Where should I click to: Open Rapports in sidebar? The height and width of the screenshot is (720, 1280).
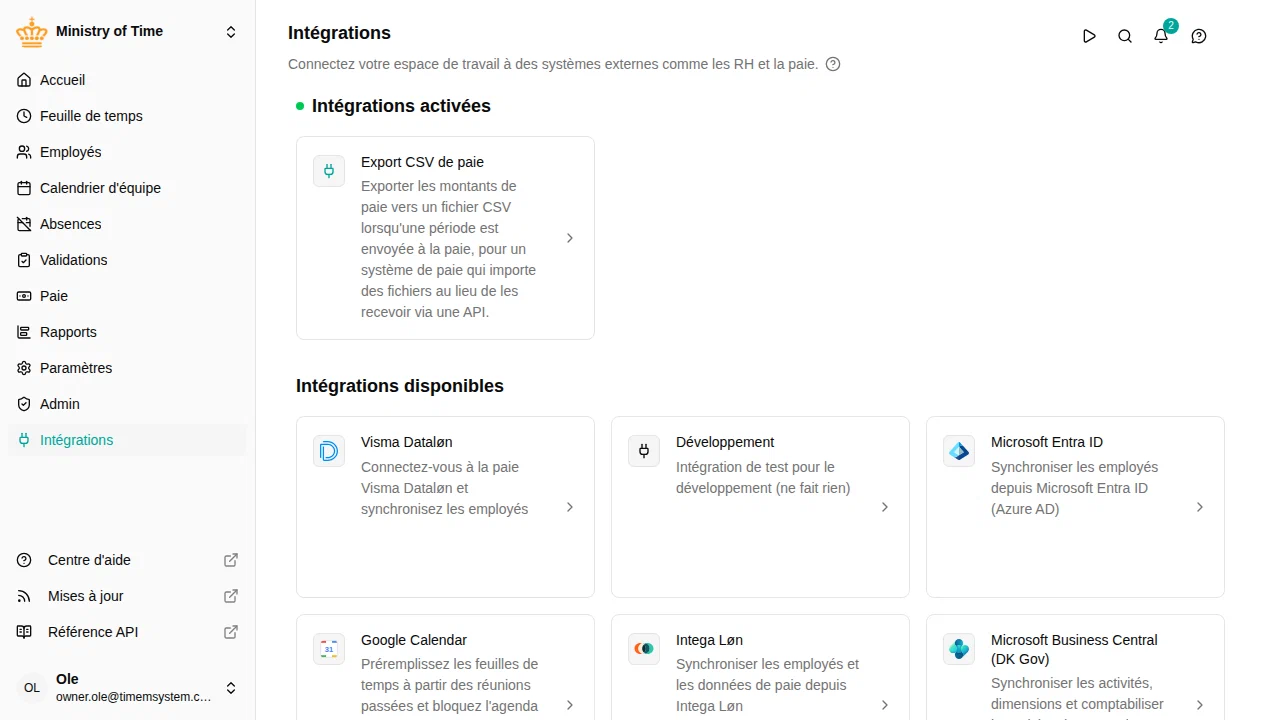click(x=127, y=332)
